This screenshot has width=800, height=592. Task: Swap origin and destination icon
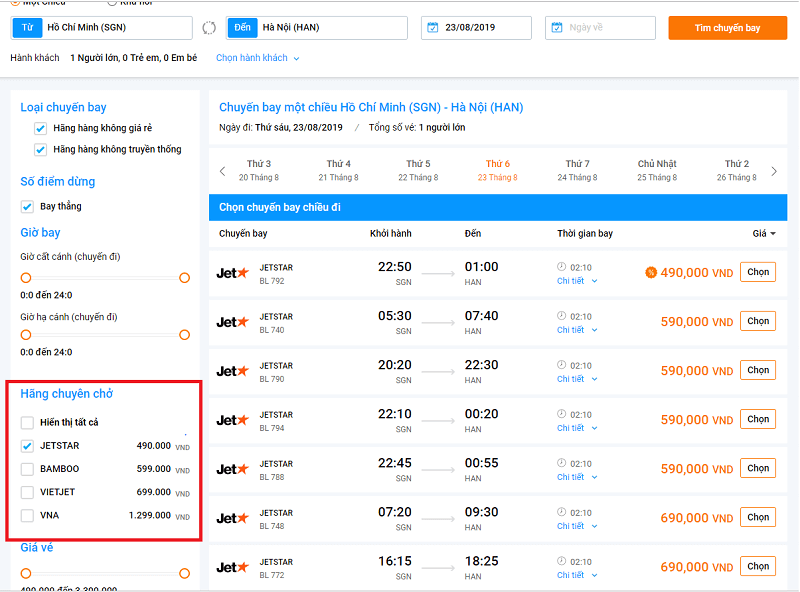pyautogui.click(x=209, y=28)
